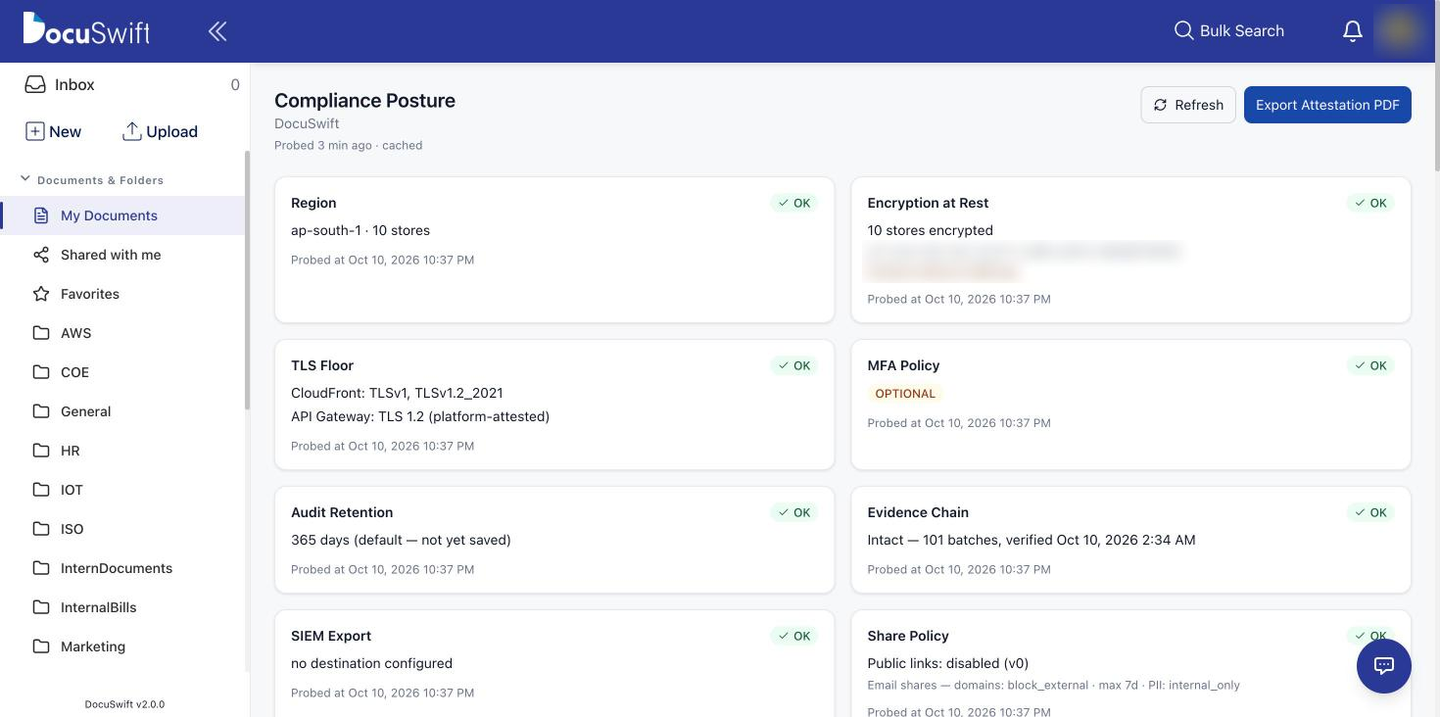Click 'no destination configured' text

click(x=372, y=663)
